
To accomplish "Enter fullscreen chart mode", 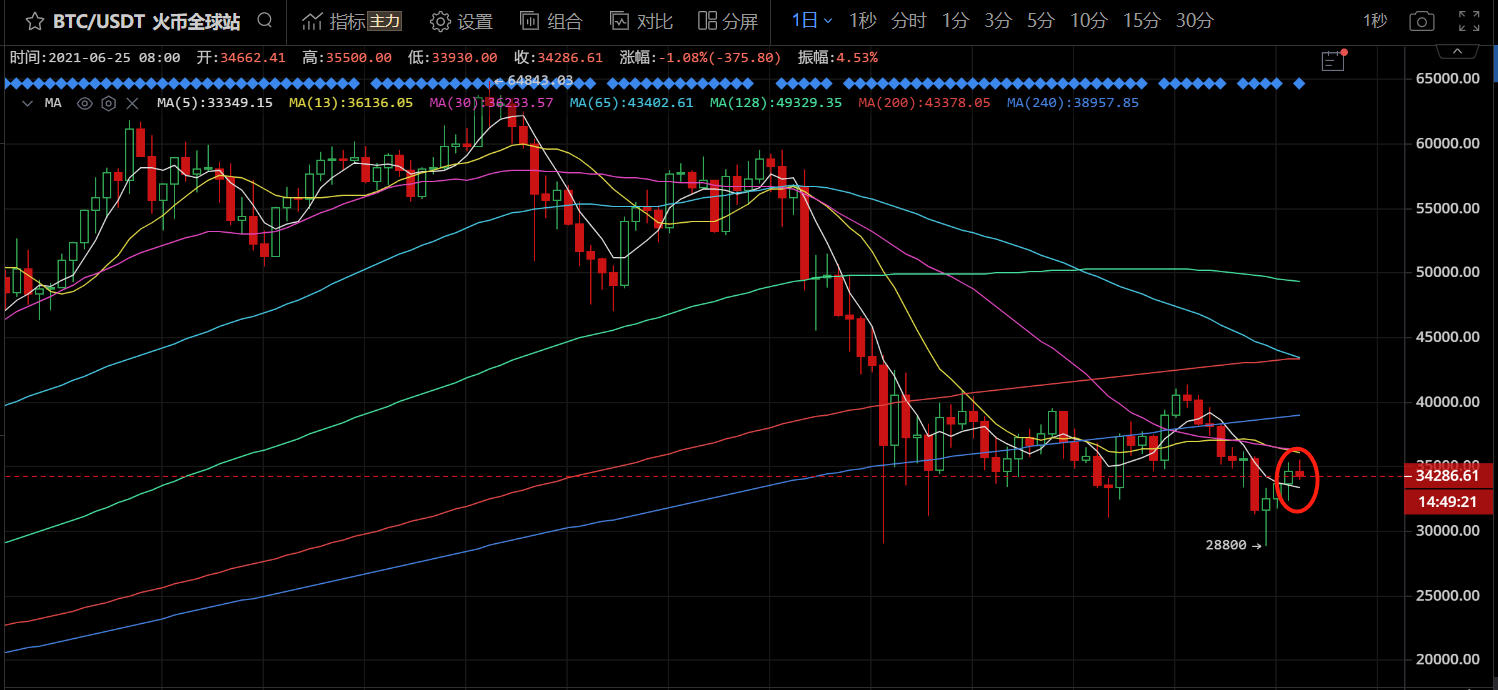I will (1468, 21).
